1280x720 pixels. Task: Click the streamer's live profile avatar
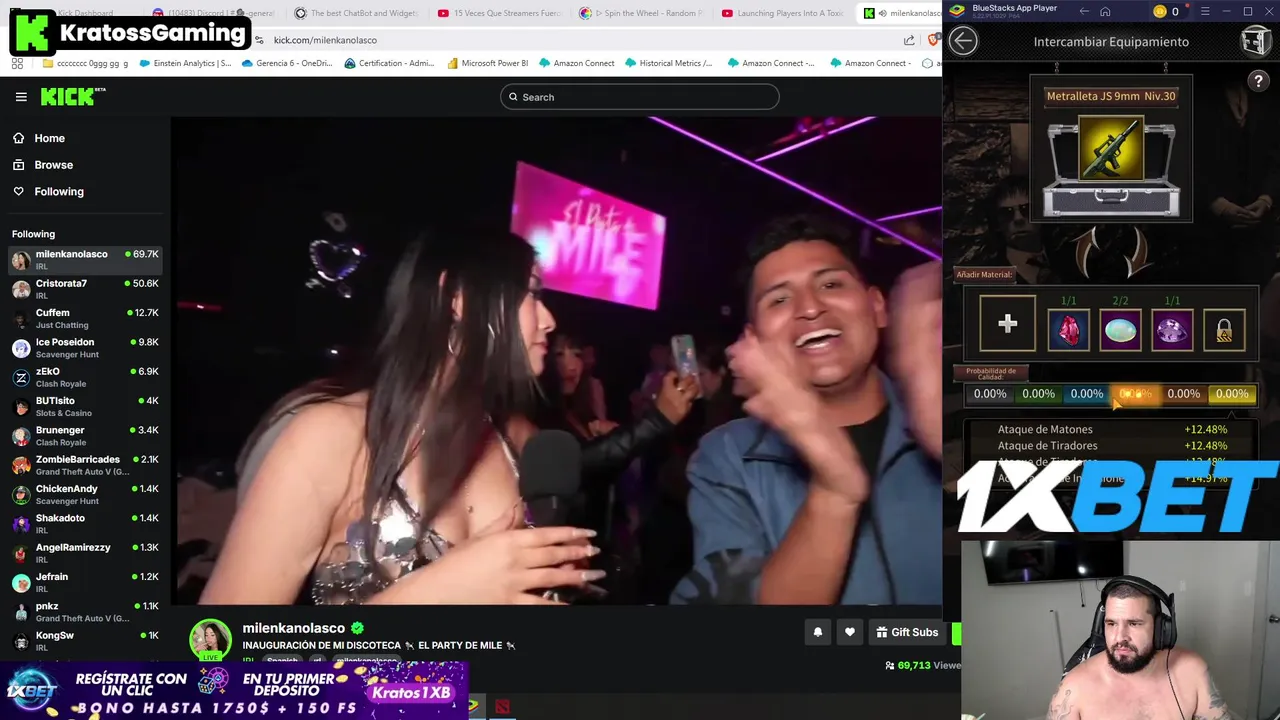tap(211, 640)
